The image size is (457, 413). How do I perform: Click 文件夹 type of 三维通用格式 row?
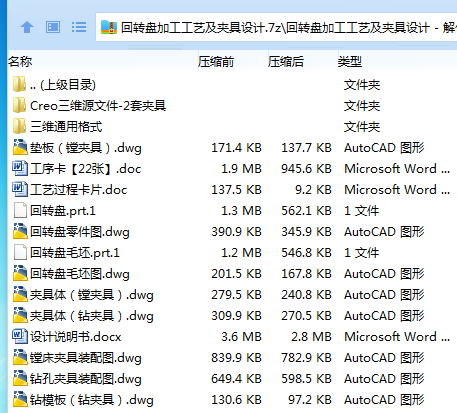tap(362, 127)
